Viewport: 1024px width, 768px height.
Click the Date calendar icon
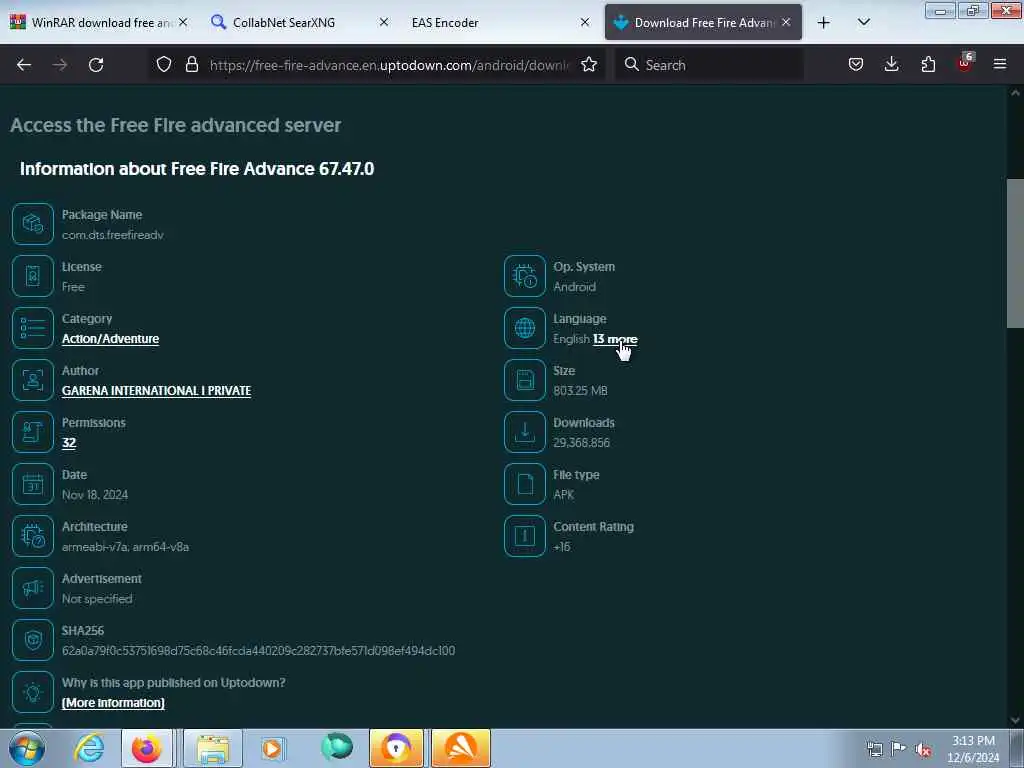[33, 484]
